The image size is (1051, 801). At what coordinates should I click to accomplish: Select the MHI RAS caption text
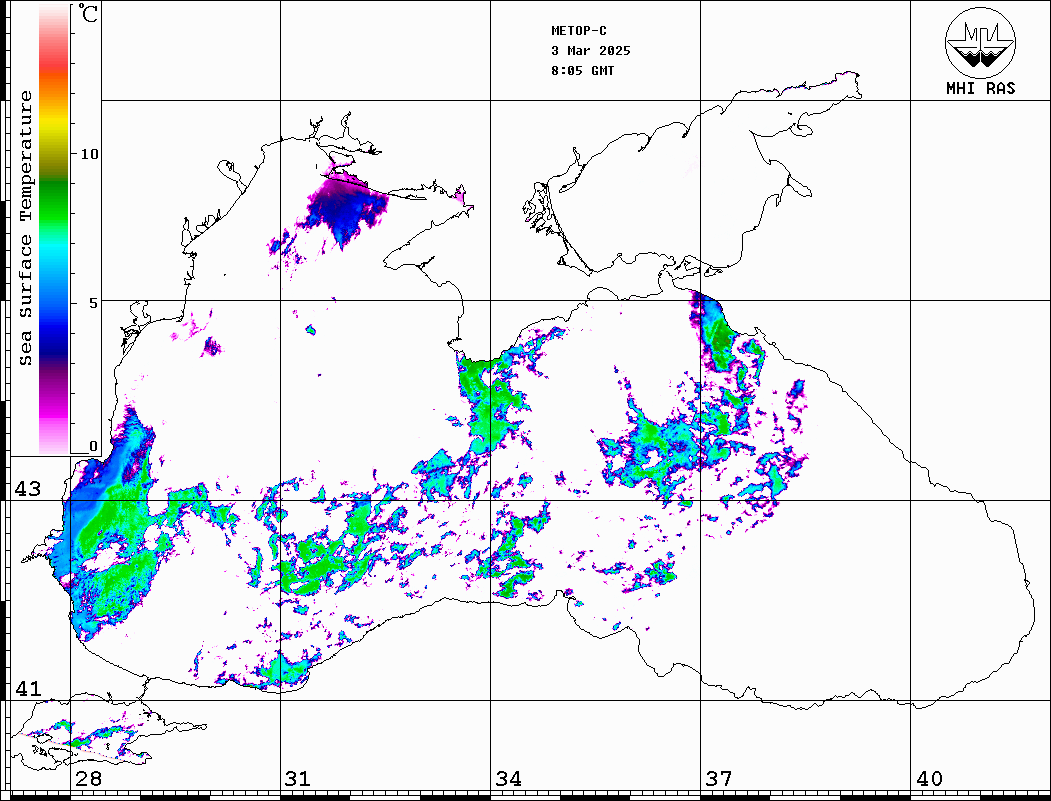coord(980,88)
